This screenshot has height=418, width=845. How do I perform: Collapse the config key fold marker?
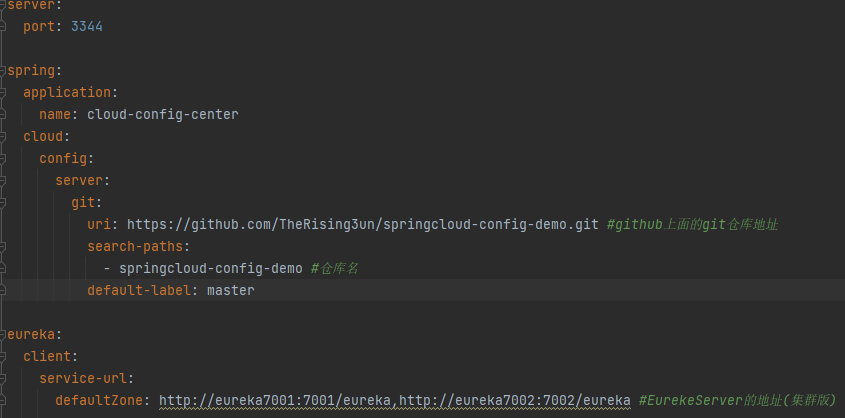(x=4, y=159)
